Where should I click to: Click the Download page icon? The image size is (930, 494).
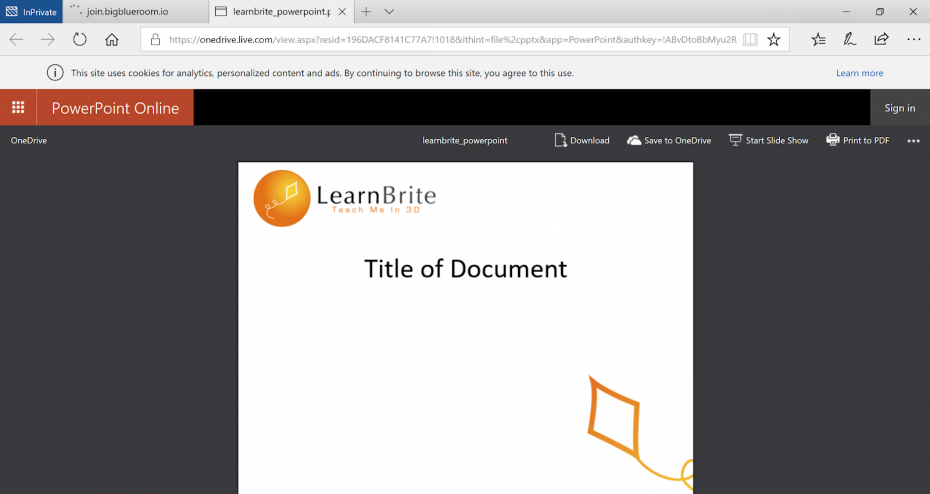pos(560,141)
